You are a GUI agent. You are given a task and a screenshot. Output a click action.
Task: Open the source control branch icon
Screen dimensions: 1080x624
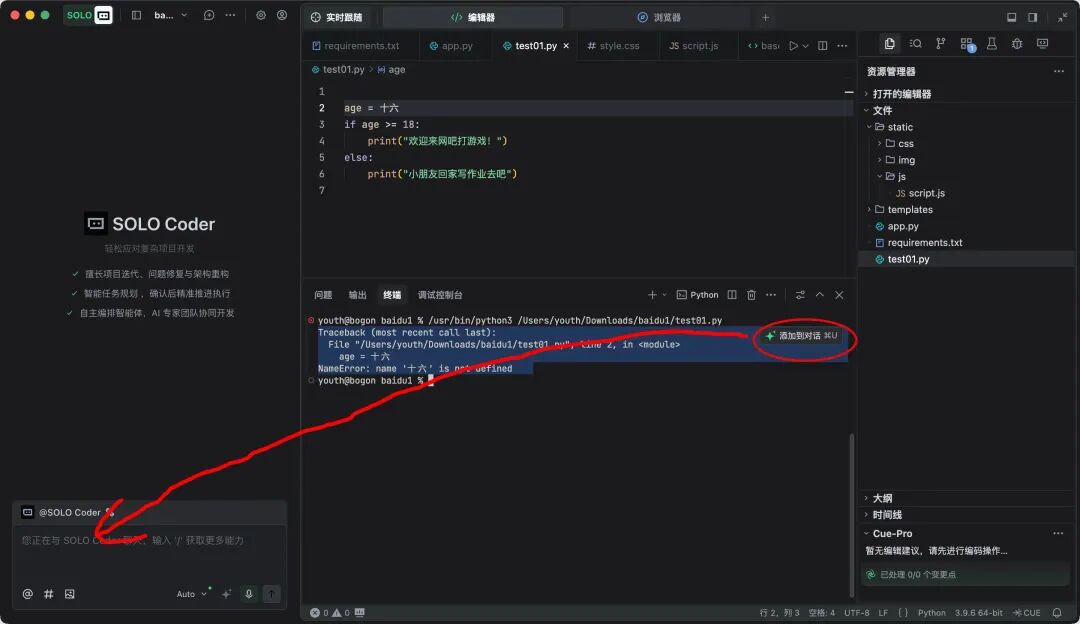pos(940,44)
